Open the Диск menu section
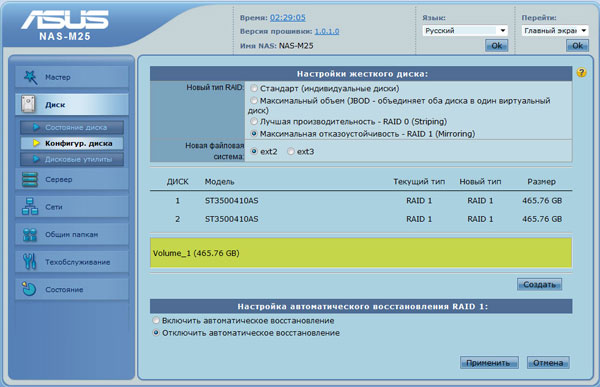Viewport: 600px width, 387px height. pos(72,105)
